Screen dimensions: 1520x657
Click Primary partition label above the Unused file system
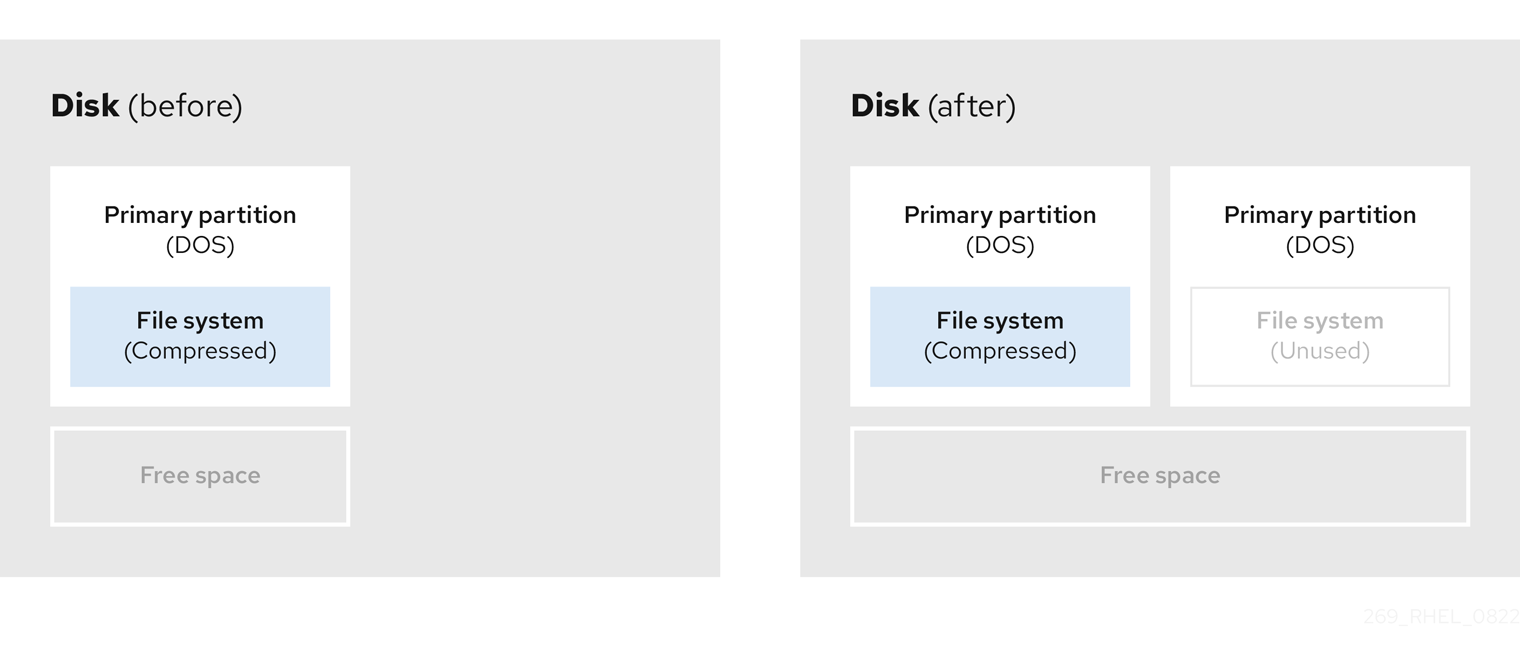pos(1320,215)
